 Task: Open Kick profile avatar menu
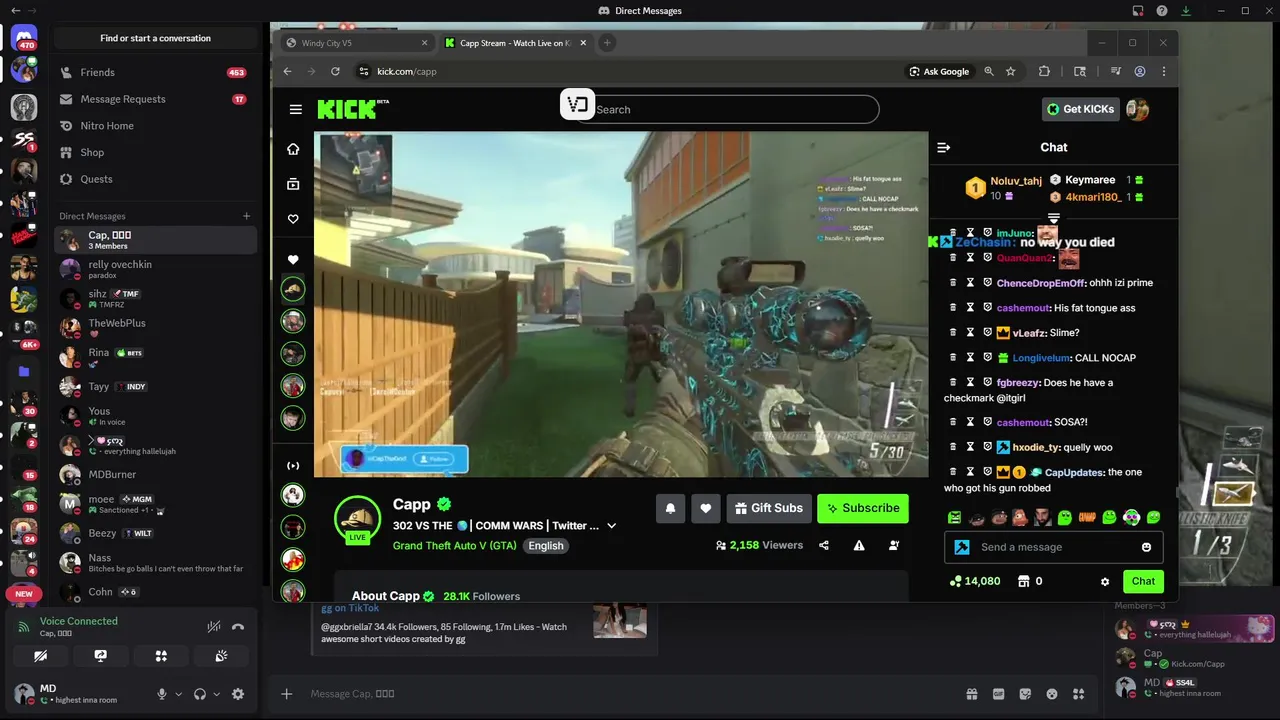1137,109
